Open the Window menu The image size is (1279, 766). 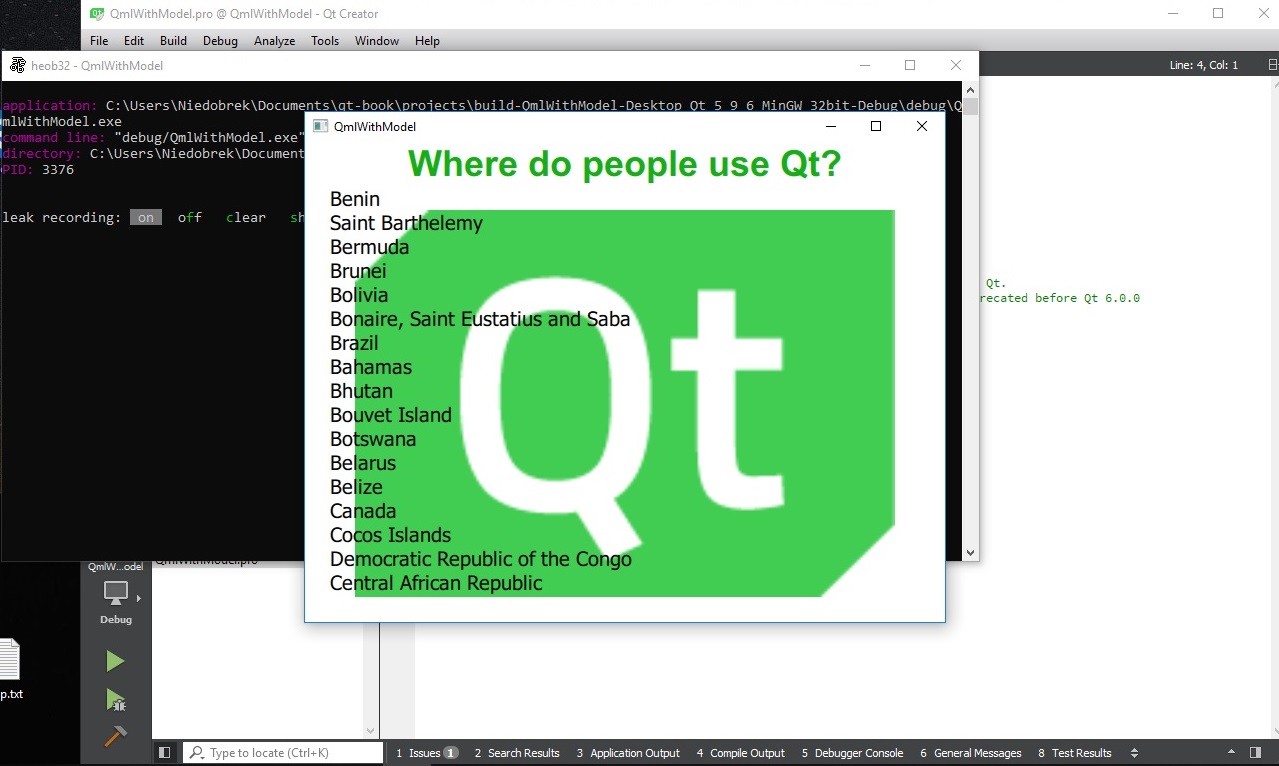coord(377,41)
